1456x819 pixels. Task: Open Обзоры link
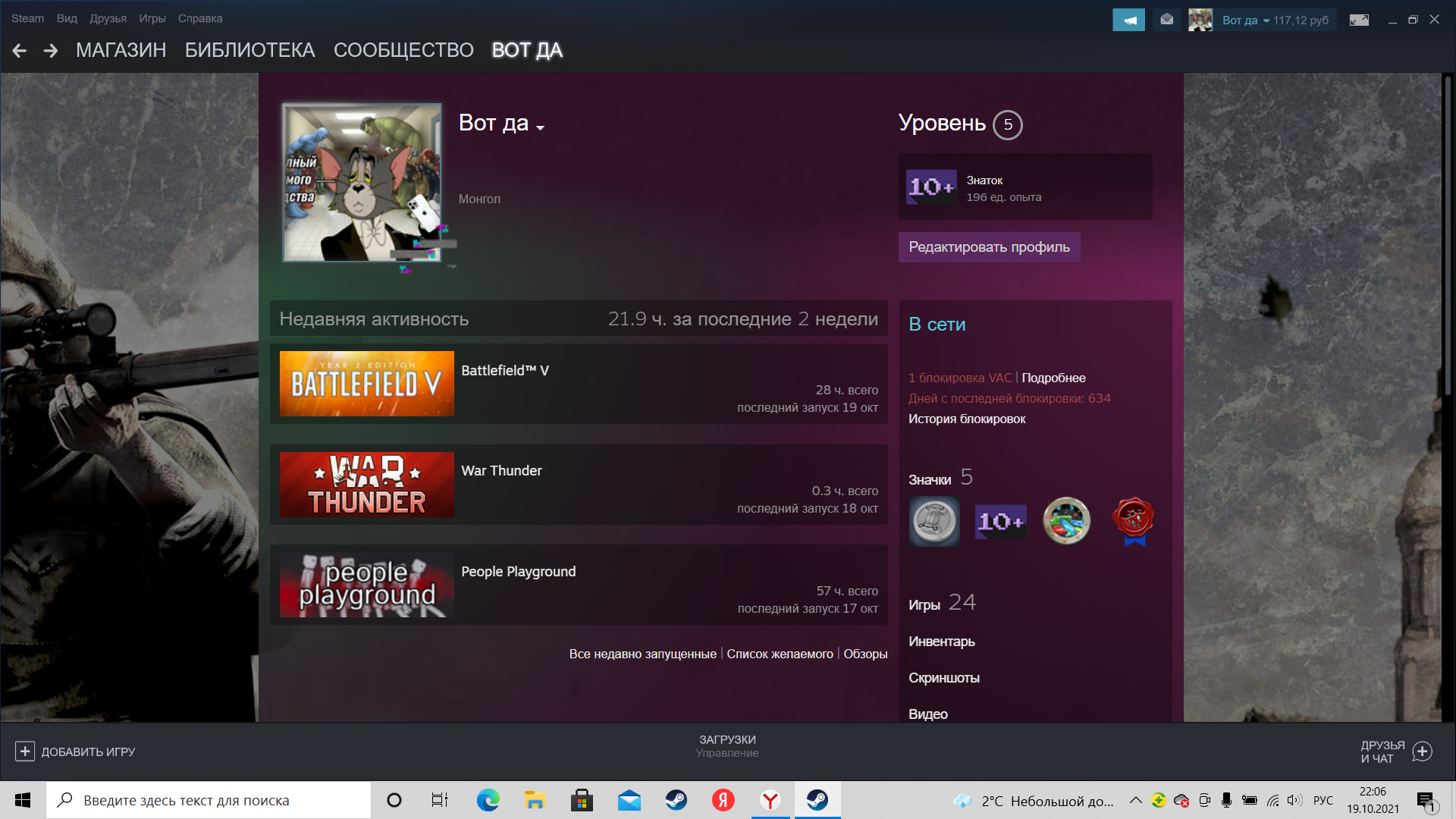pyautogui.click(x=865, y=654)
